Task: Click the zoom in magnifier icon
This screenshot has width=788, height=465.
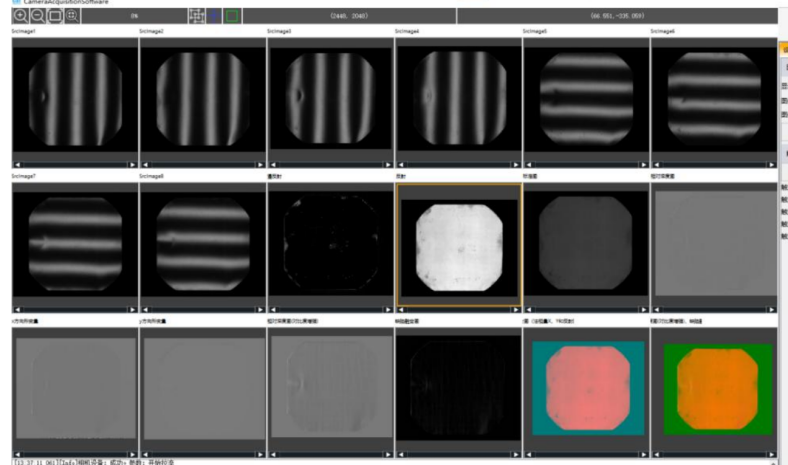Action: click(x=20, y=17)
